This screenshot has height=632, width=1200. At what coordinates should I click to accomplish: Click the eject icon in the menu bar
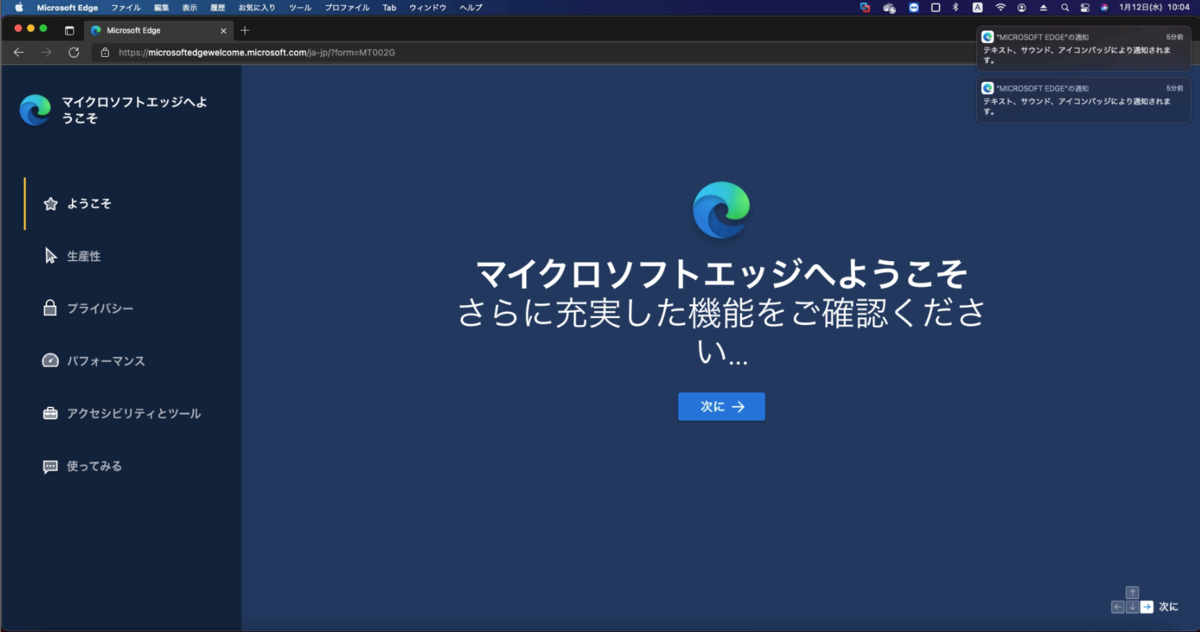coord(1043,7)
